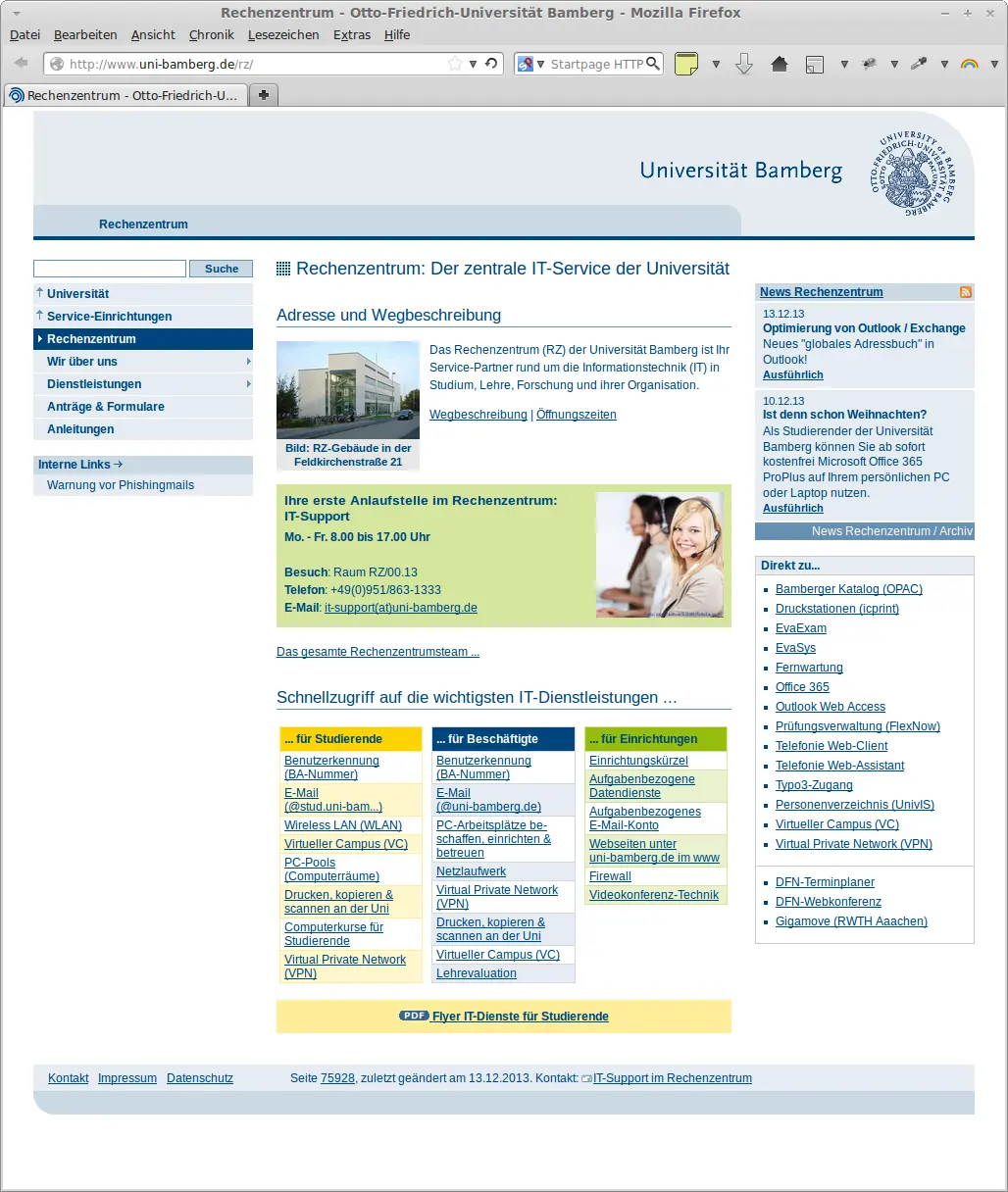The height and width of the screenshot is (1192, 1008).
Task: Open News Rechenzentrum / Archiv link
Action: tap(892, 531)
